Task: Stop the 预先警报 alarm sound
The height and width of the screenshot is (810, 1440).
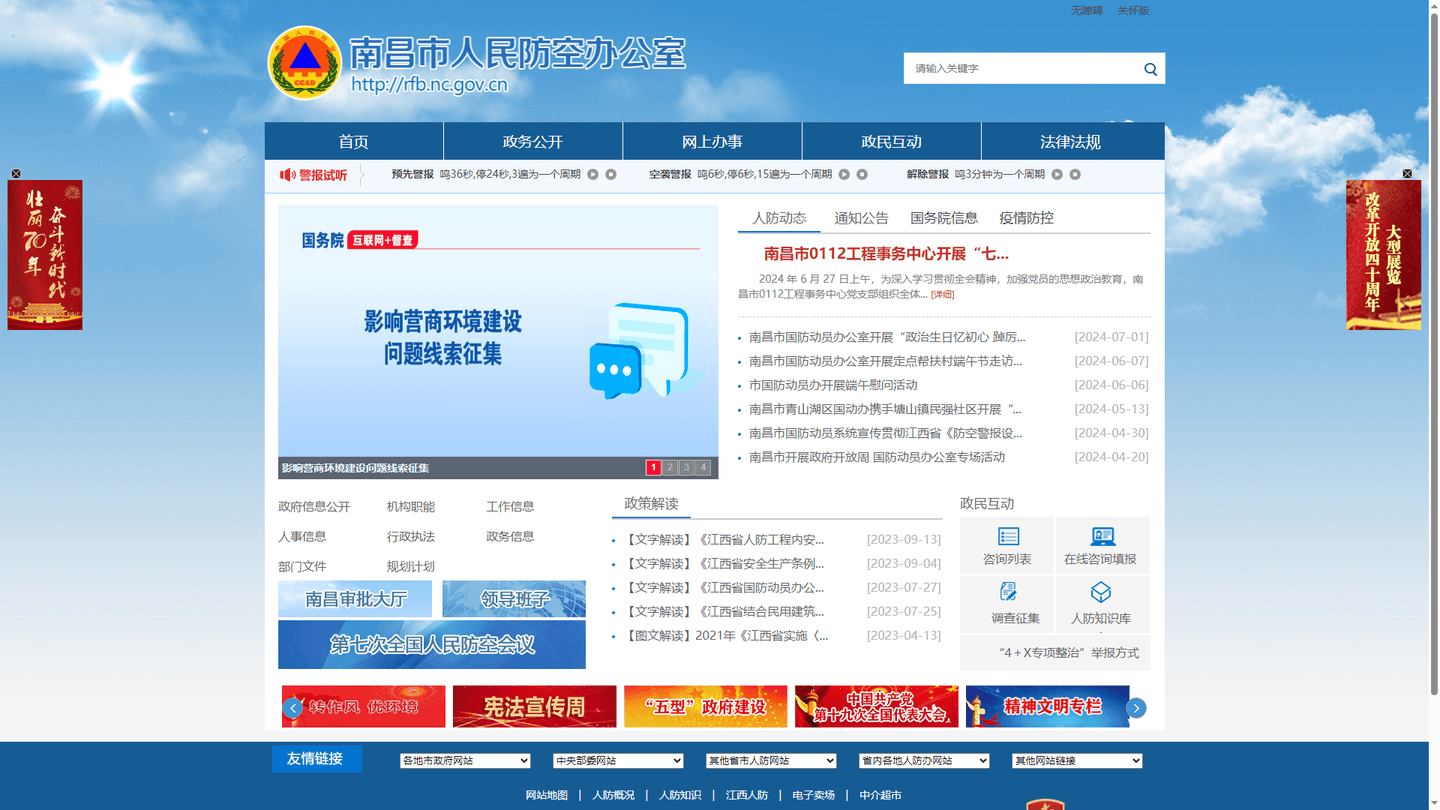Action: pos(611,174)
